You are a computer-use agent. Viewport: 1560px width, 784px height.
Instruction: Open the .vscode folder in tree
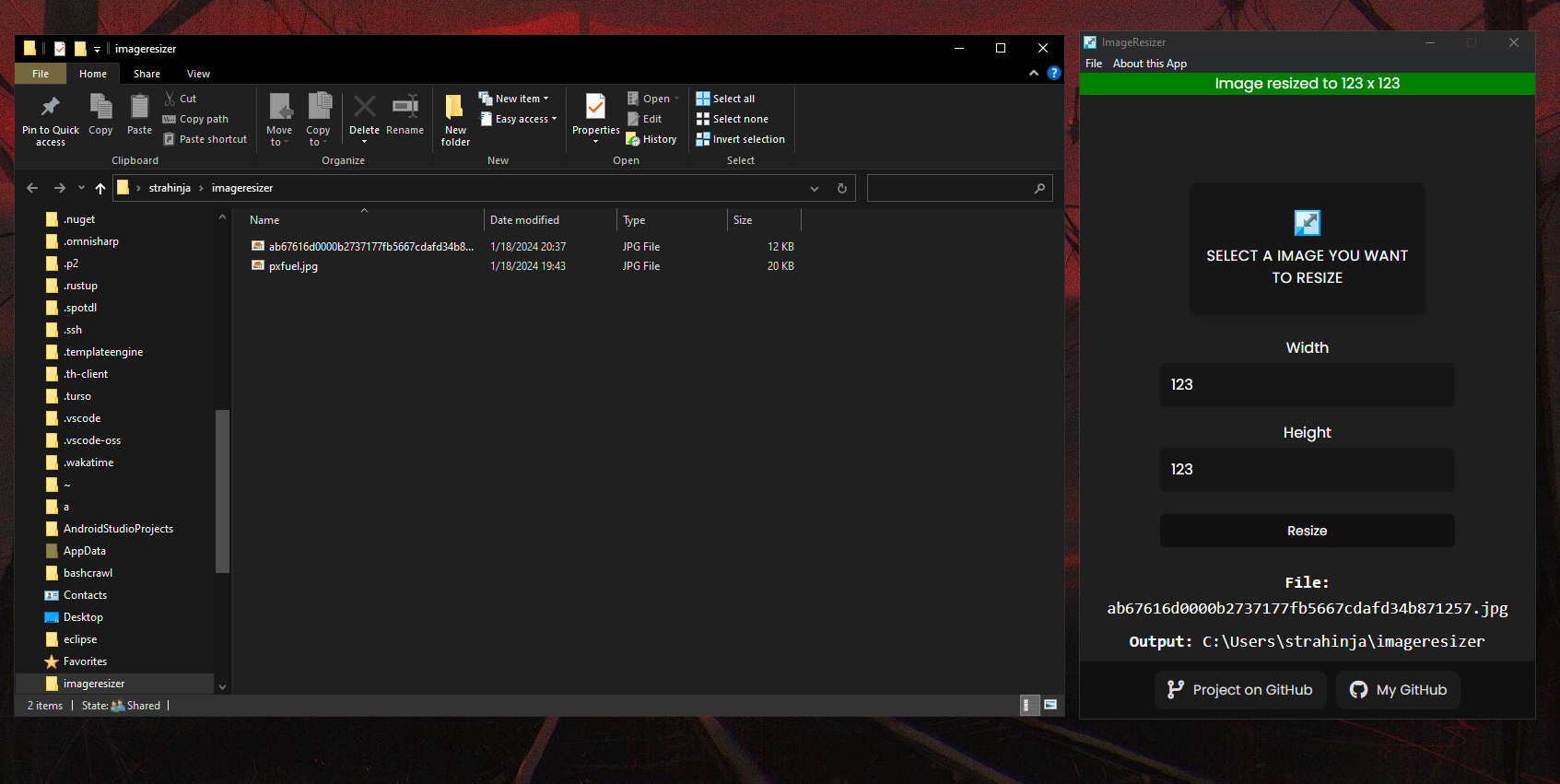(x=81, y=418)
